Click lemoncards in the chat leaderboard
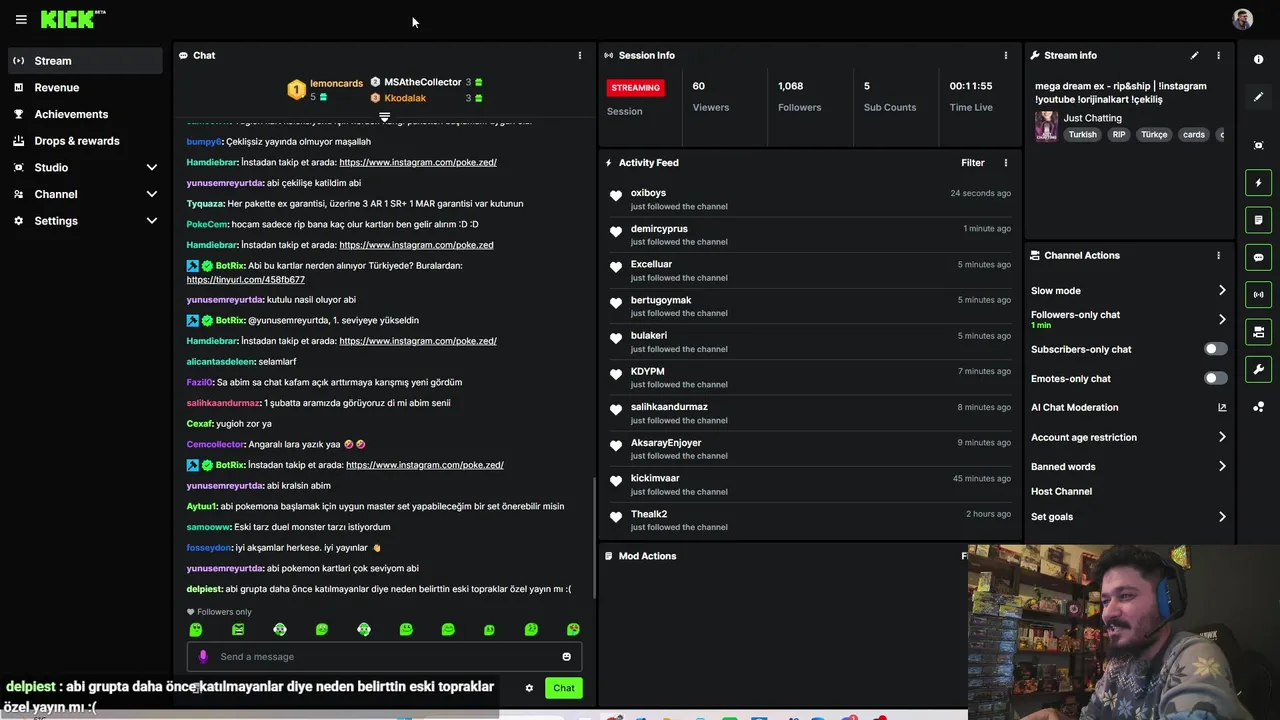This screenshot has height=720, width=1280. click(x=336, y=84)
